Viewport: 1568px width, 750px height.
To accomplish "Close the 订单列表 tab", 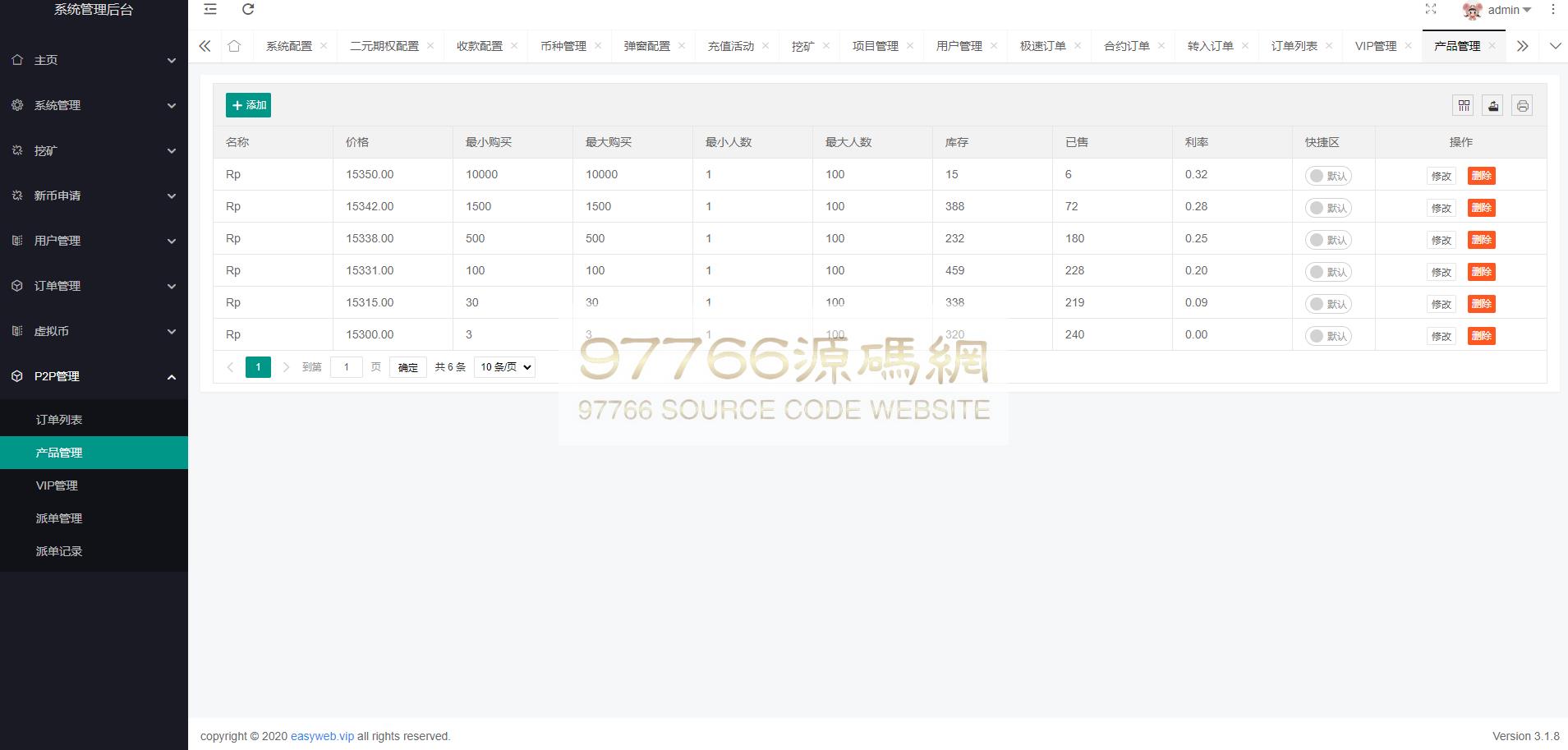I will 1329,46.
